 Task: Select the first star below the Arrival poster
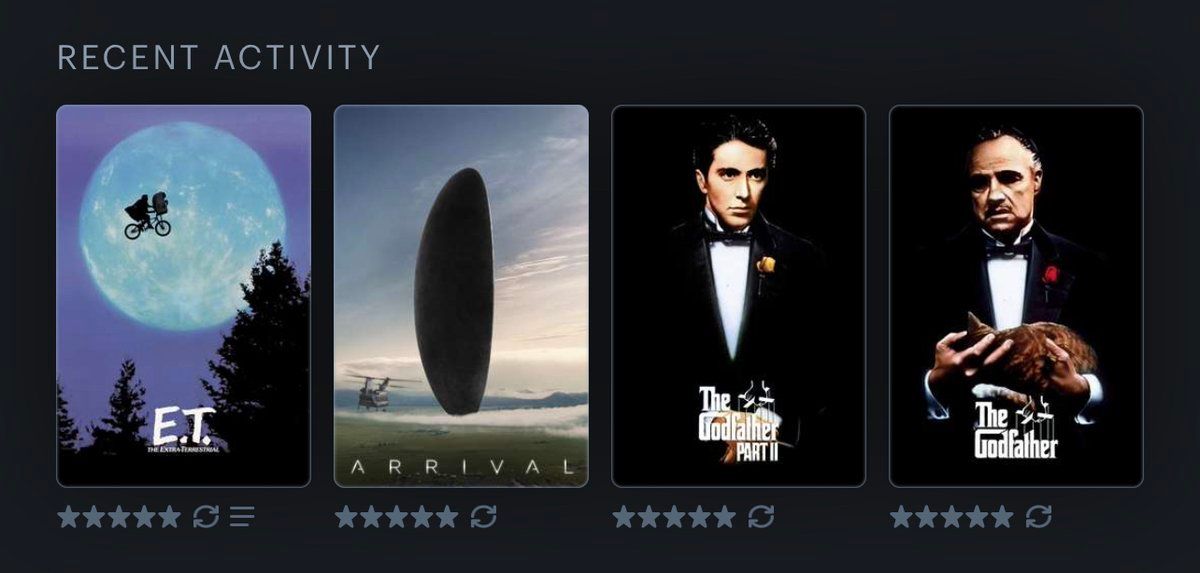pos(346,516)
